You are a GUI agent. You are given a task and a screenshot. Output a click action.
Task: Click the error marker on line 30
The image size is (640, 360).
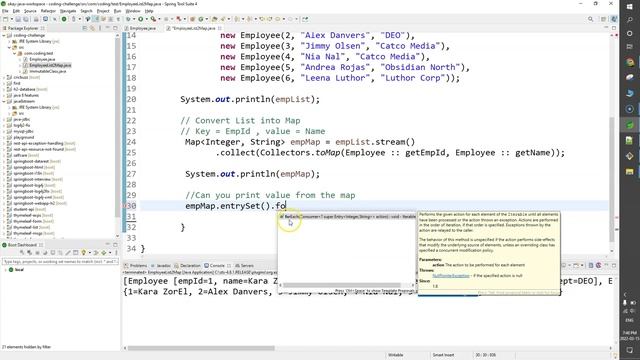coord(125,206)
